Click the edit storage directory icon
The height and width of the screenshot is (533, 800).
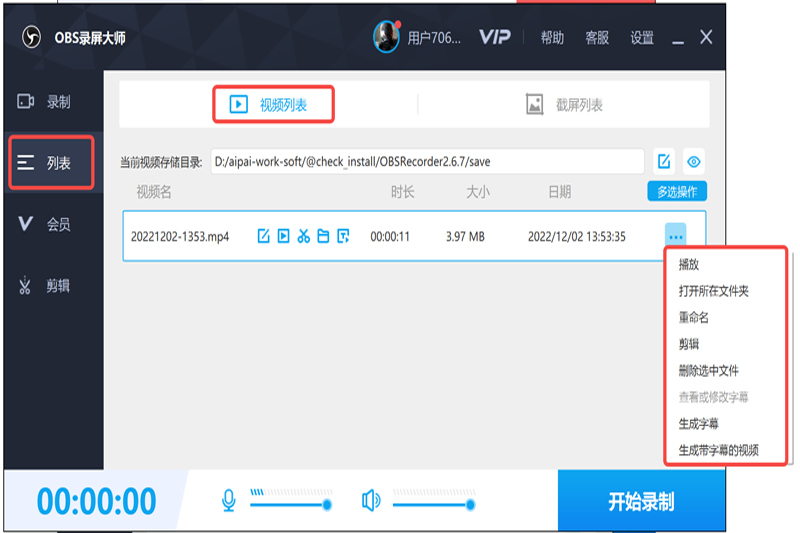(x=663, y=162)
